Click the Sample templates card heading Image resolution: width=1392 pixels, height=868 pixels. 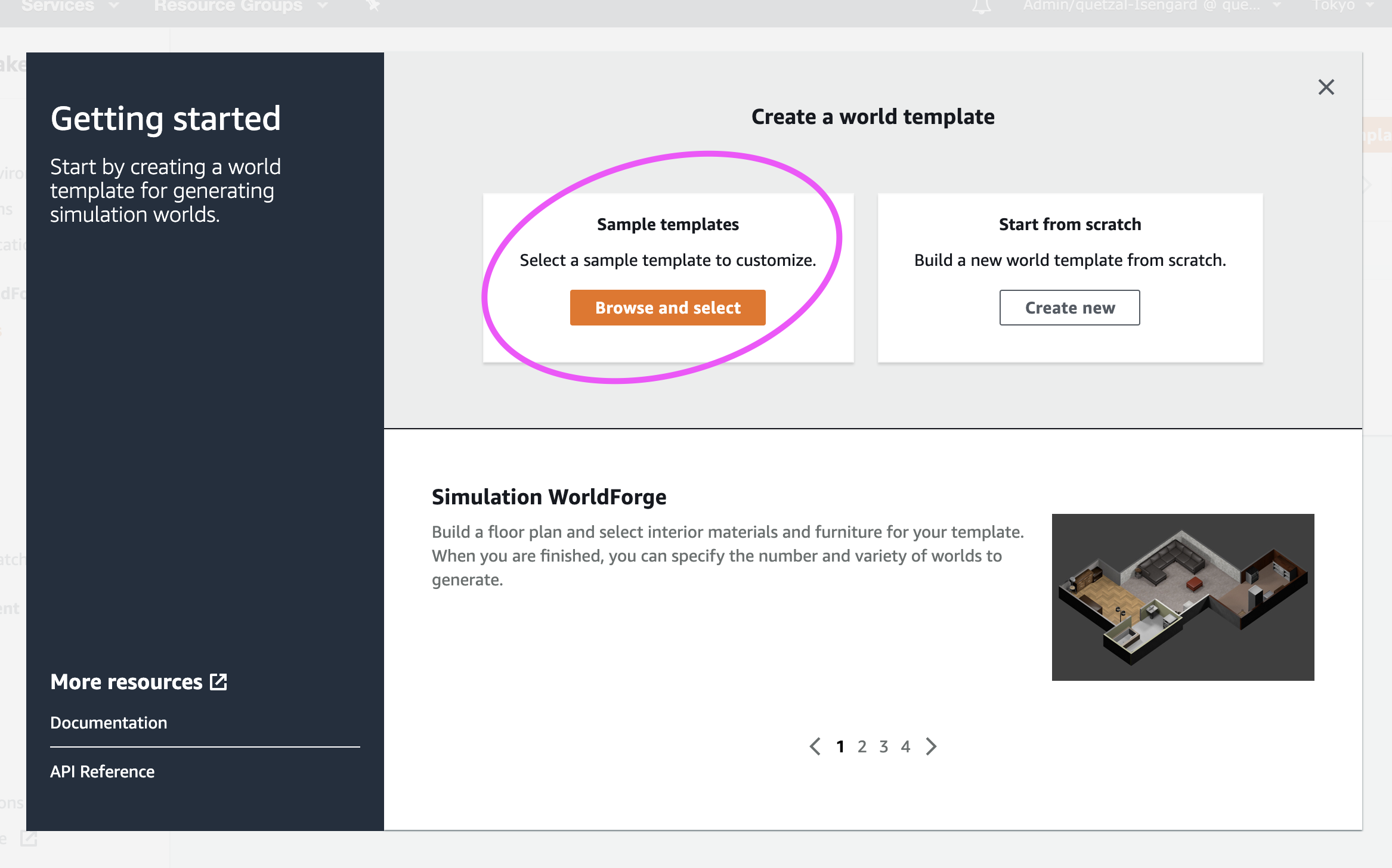coord(667,224)
